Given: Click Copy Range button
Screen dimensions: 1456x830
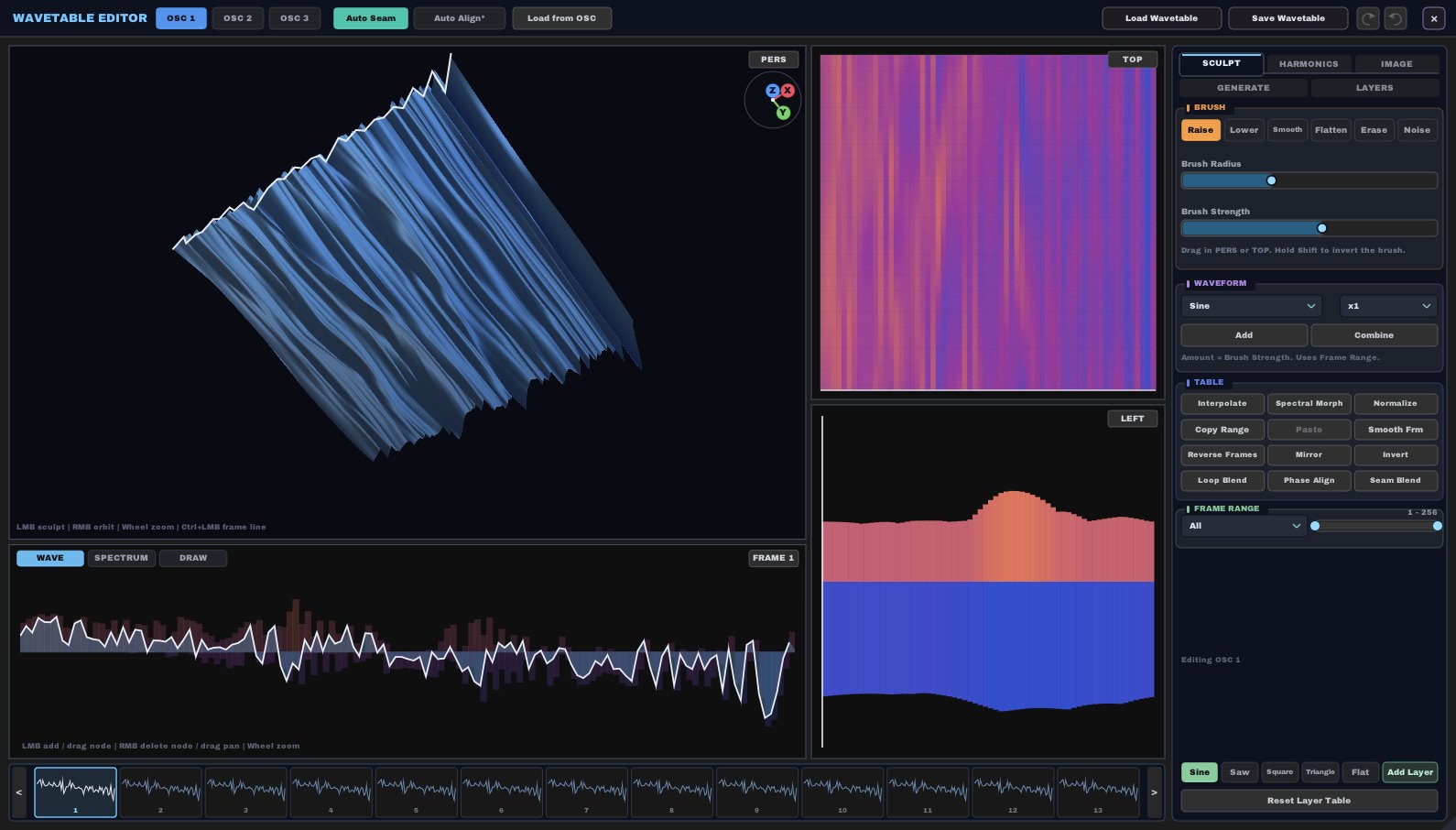Looking at the screenshot, I should click(1222, 430).
